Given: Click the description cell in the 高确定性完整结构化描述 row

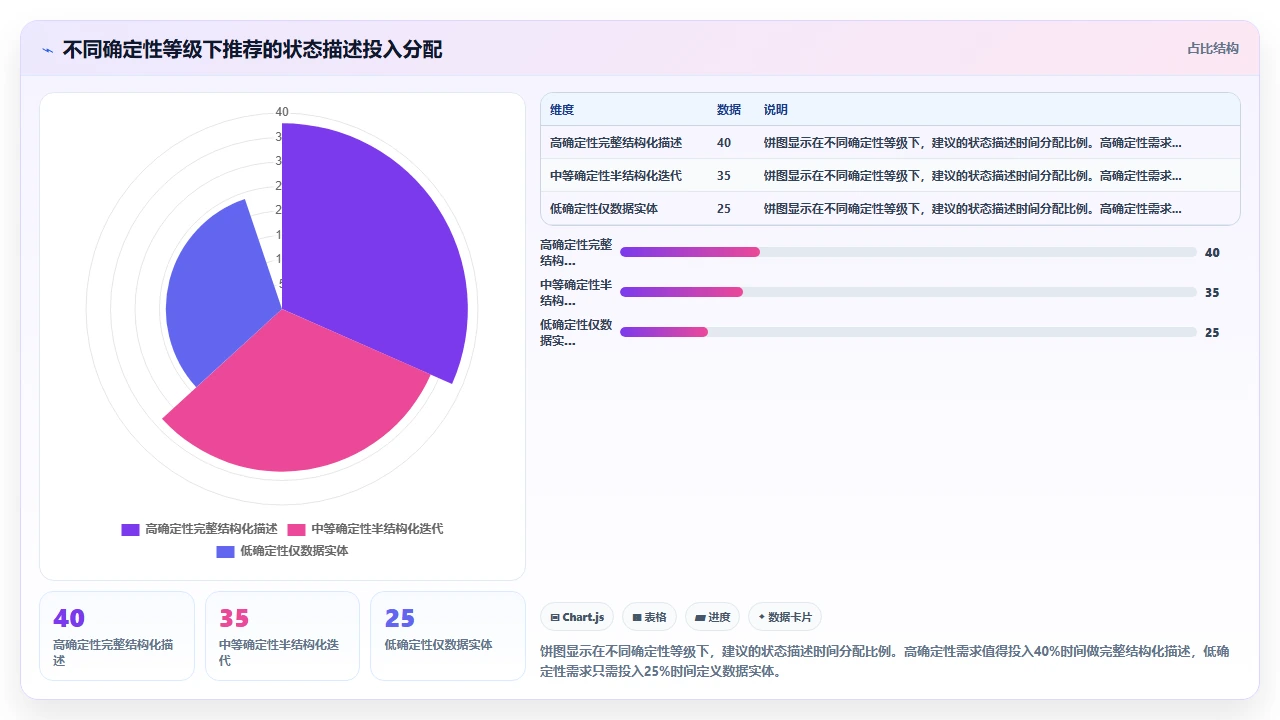Looking at the screenshot, I should click(973, 143).
